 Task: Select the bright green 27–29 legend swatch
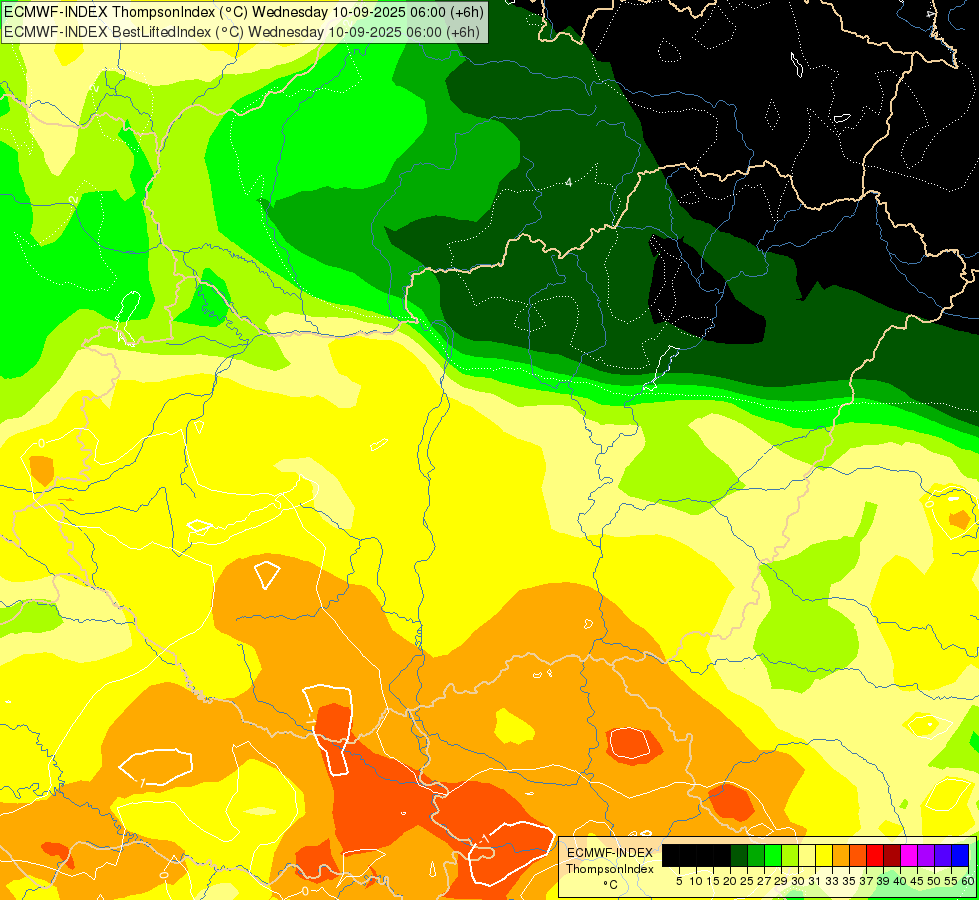(x=773, y=855)
